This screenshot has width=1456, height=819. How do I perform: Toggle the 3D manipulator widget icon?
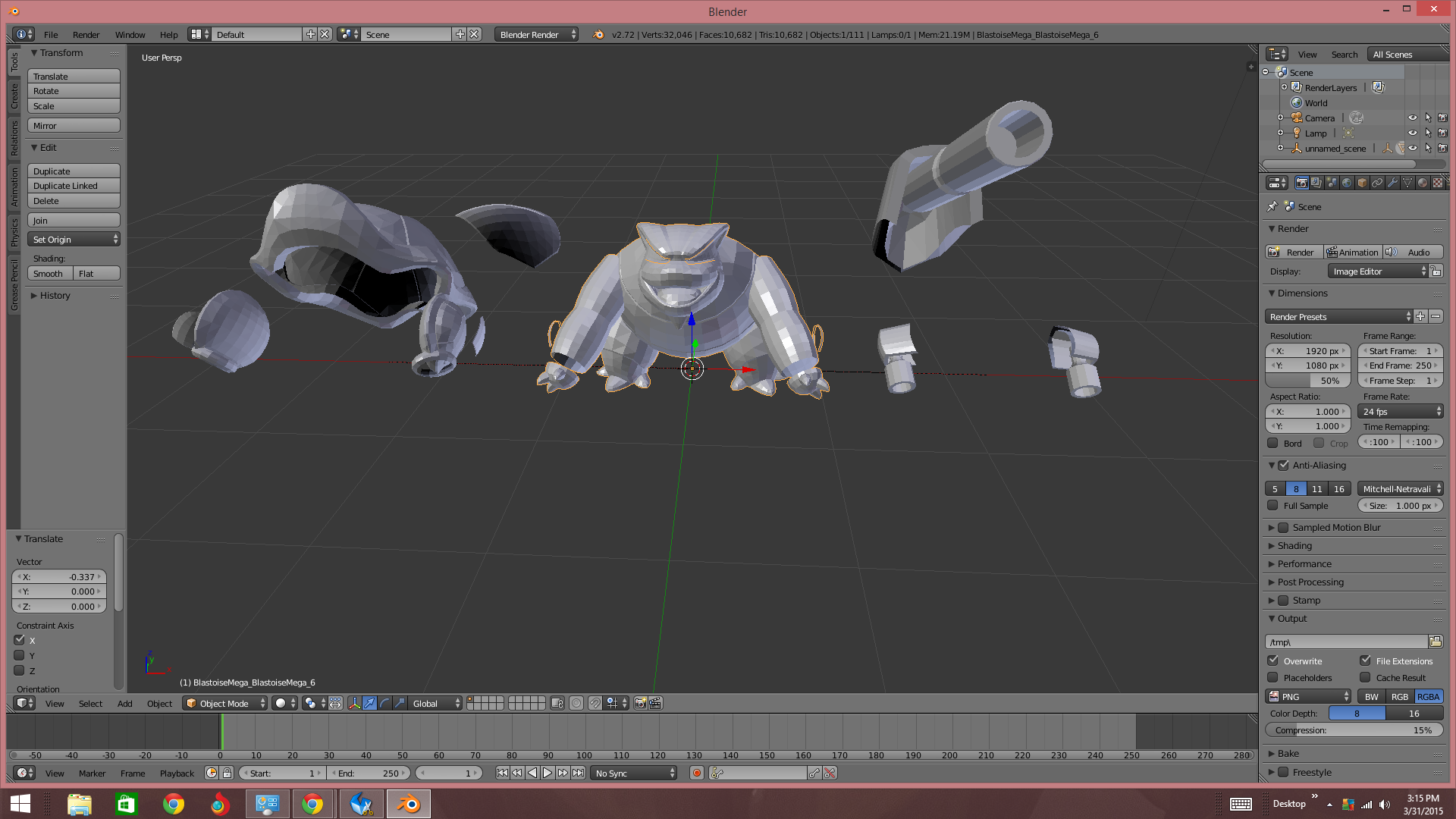(x=354, y=703)
